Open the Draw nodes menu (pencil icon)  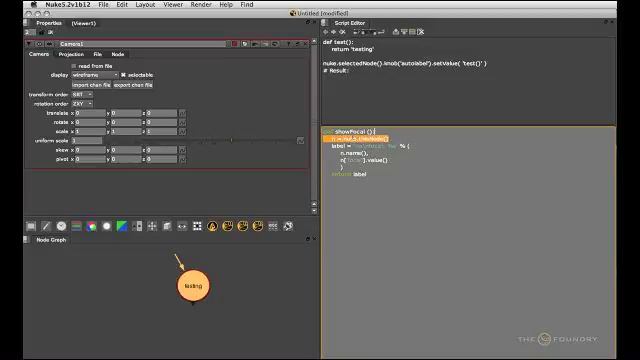[x=46, y=226]
